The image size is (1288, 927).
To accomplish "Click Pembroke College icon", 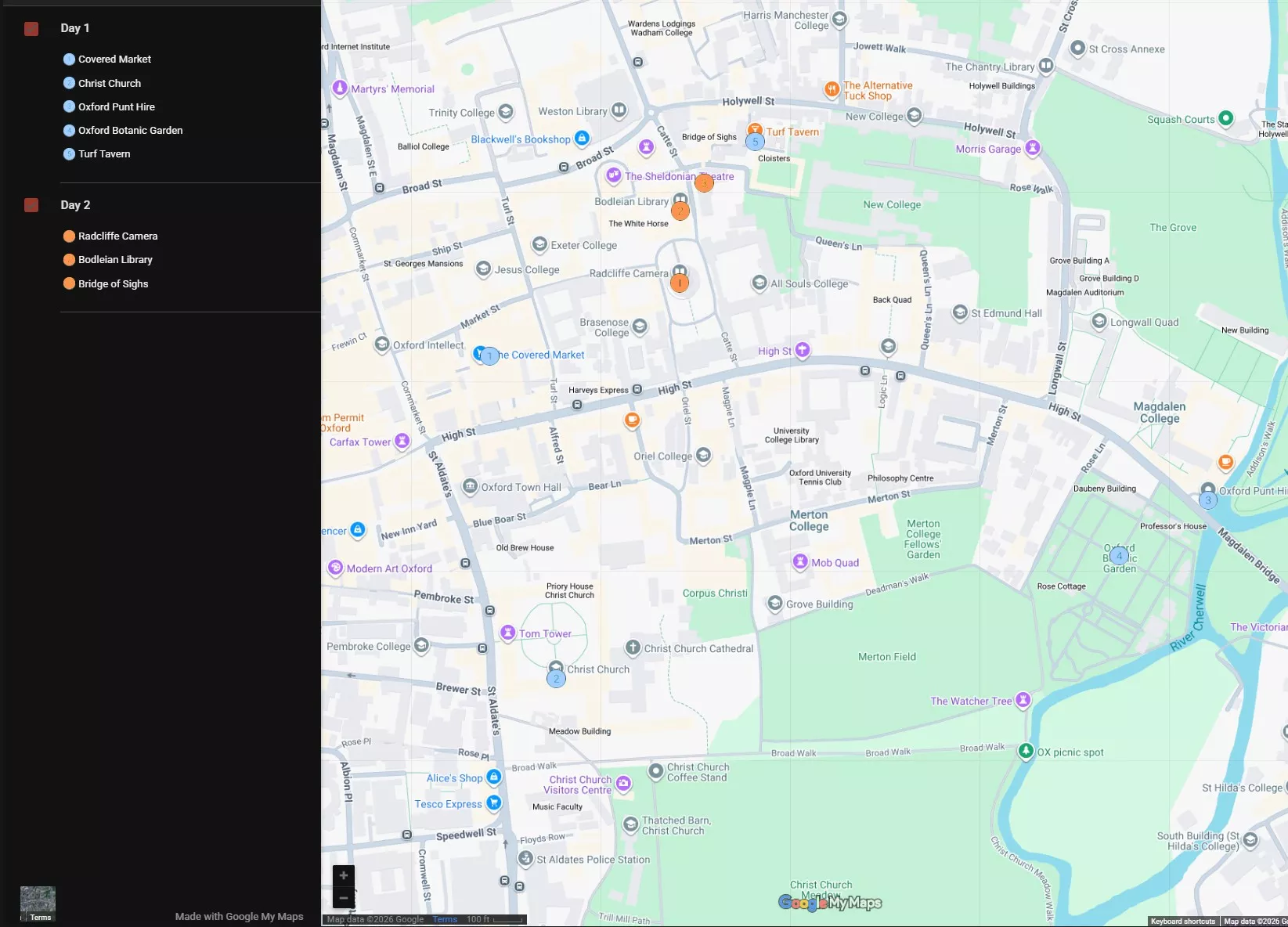I will coord(421,645).
